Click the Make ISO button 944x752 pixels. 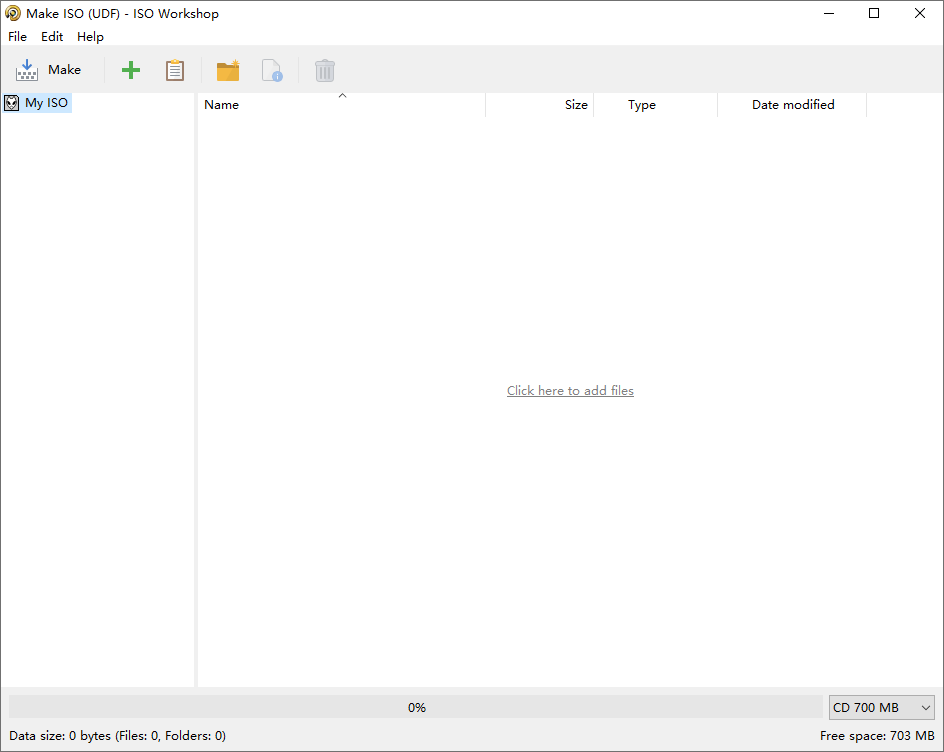49,70
